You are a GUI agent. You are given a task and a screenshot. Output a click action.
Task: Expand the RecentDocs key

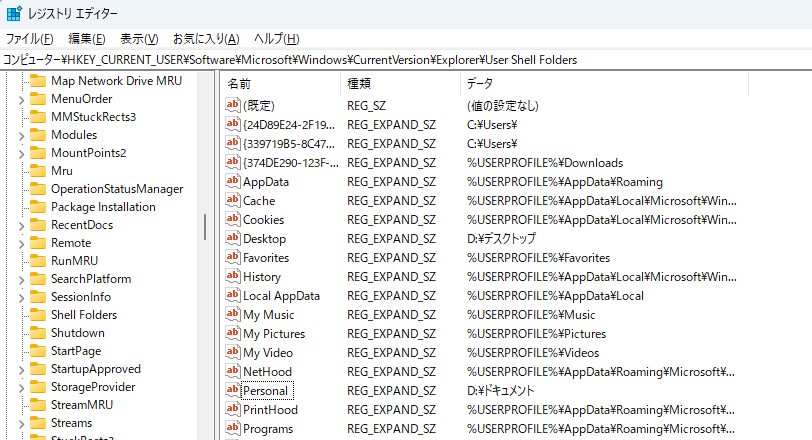pyautogui.click(x=21, y=226)
